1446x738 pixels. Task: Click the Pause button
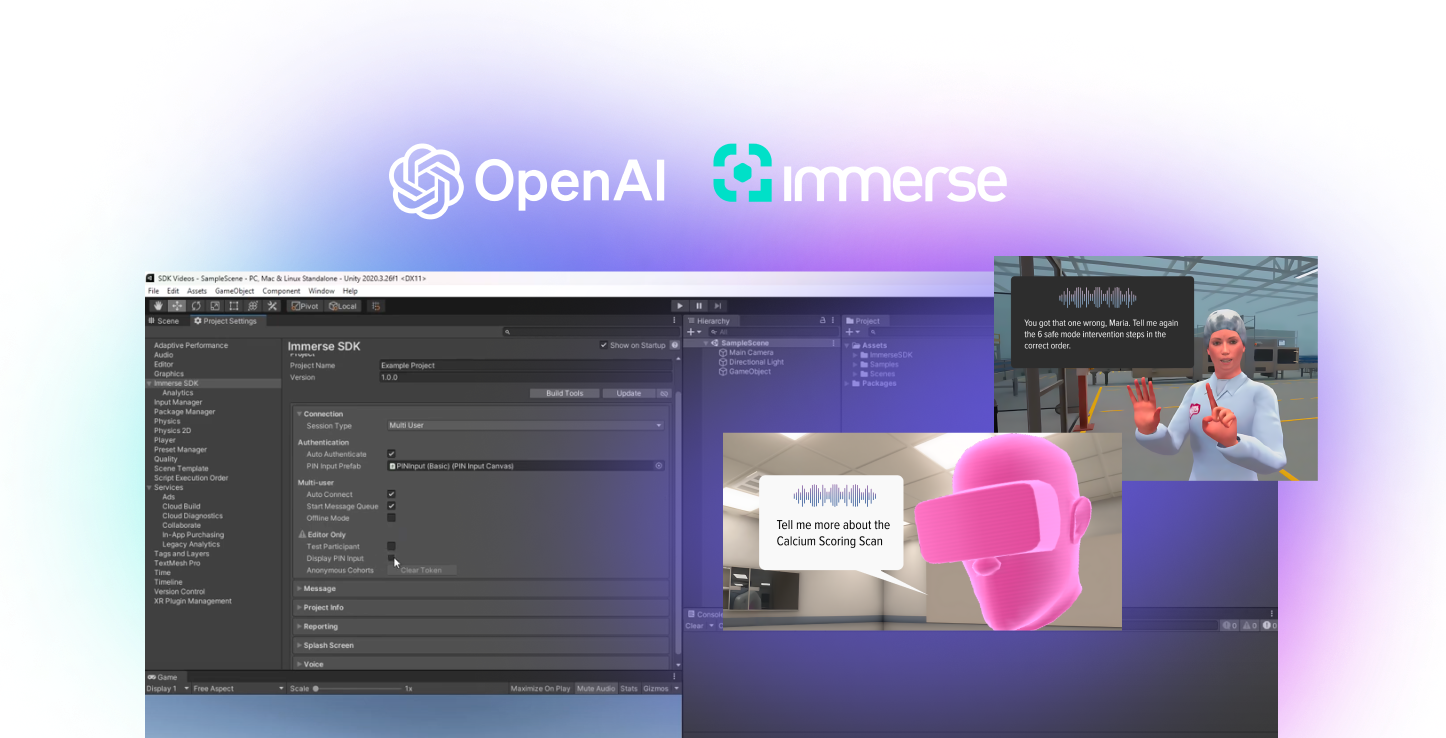coord(699,306)
